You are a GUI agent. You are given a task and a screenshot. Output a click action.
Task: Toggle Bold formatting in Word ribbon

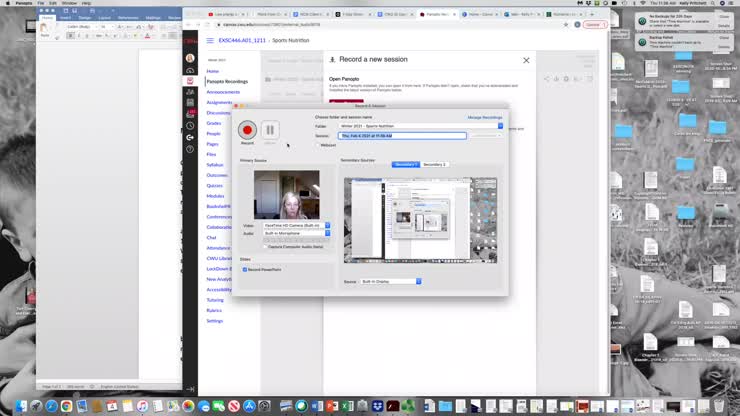click(70, 36)
